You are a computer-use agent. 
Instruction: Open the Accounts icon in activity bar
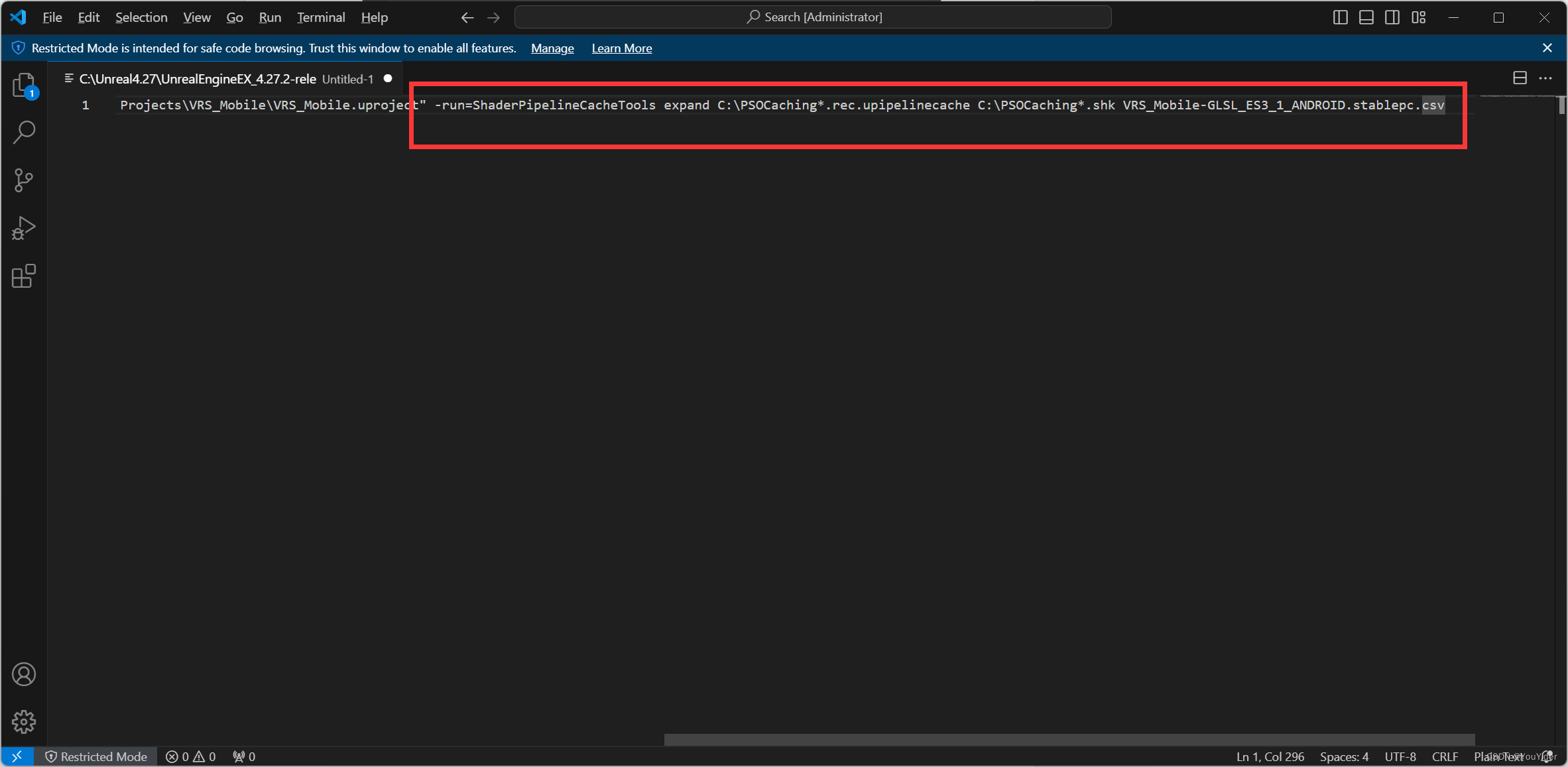[23, 674]
